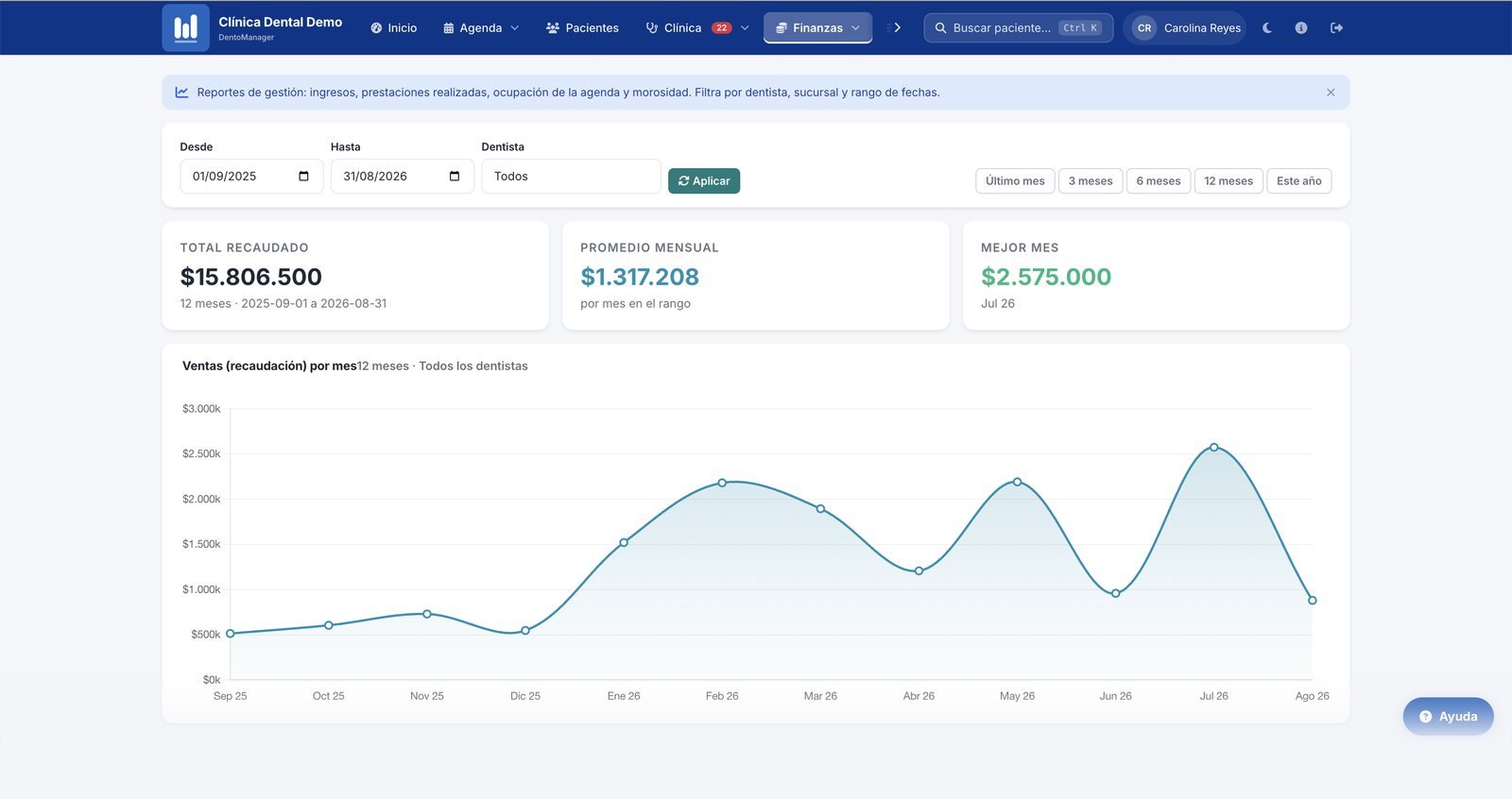This screenshot has width=1512, height=799.
Task: Select the Este año range preset
Action: (1299, 181)
